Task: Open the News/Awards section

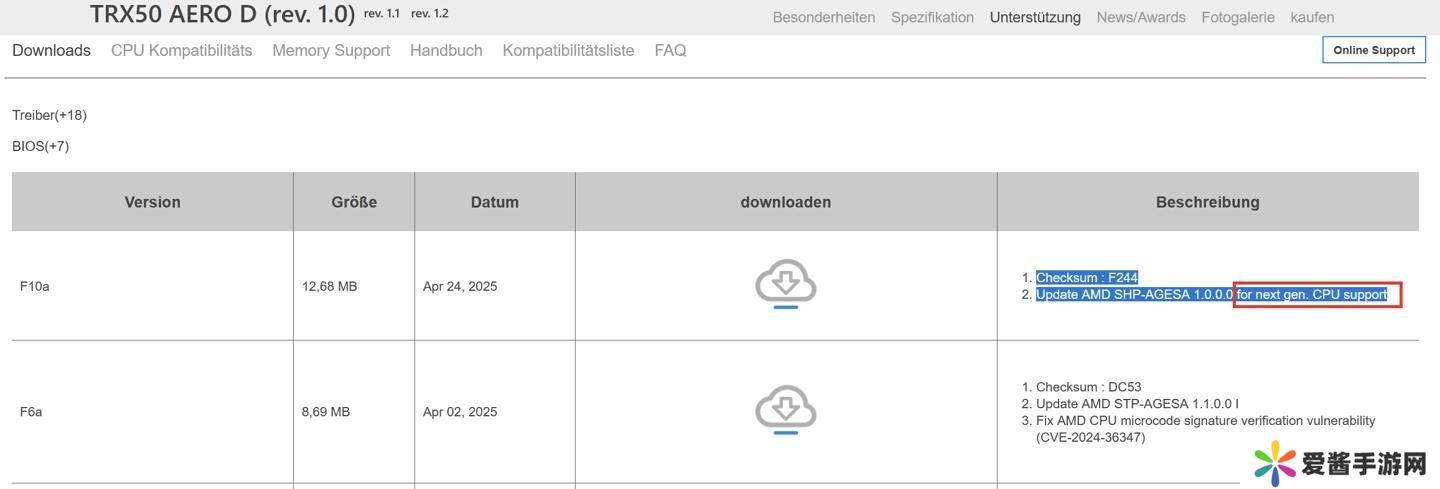Action: [x=1140, y=17]
